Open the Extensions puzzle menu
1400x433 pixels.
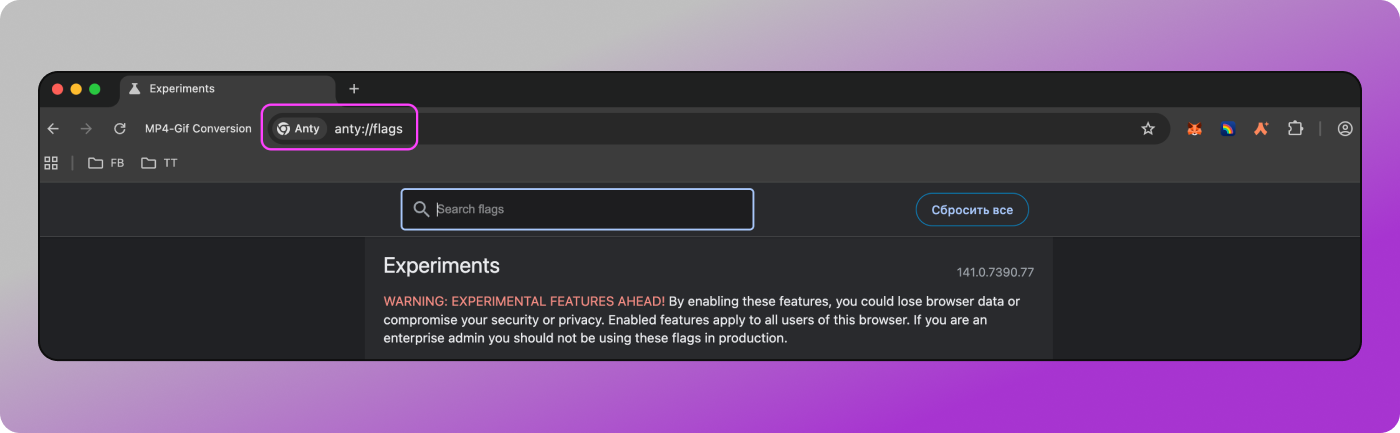pyautogui.click(x=1295, y=129)
